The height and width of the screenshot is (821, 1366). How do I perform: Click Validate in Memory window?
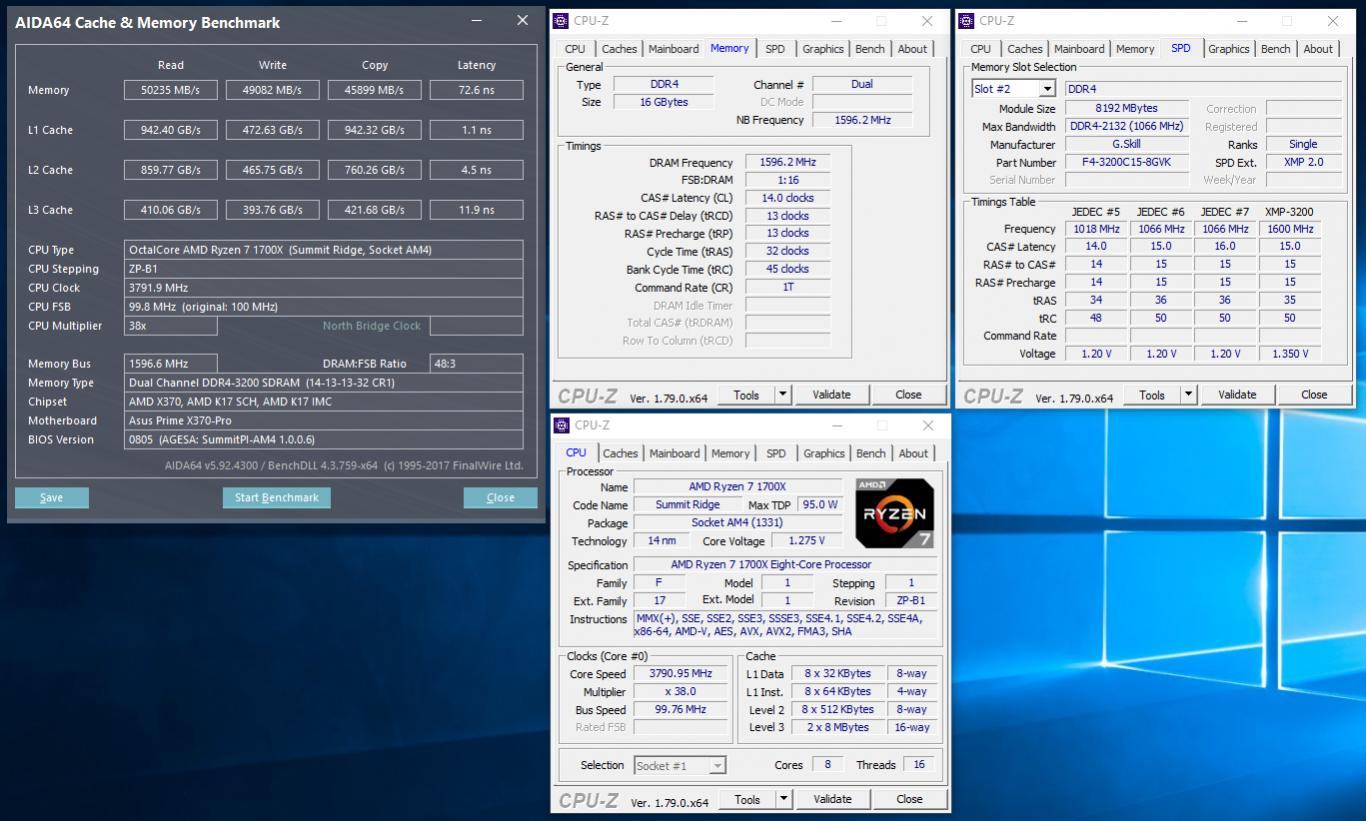pos(831,395)
